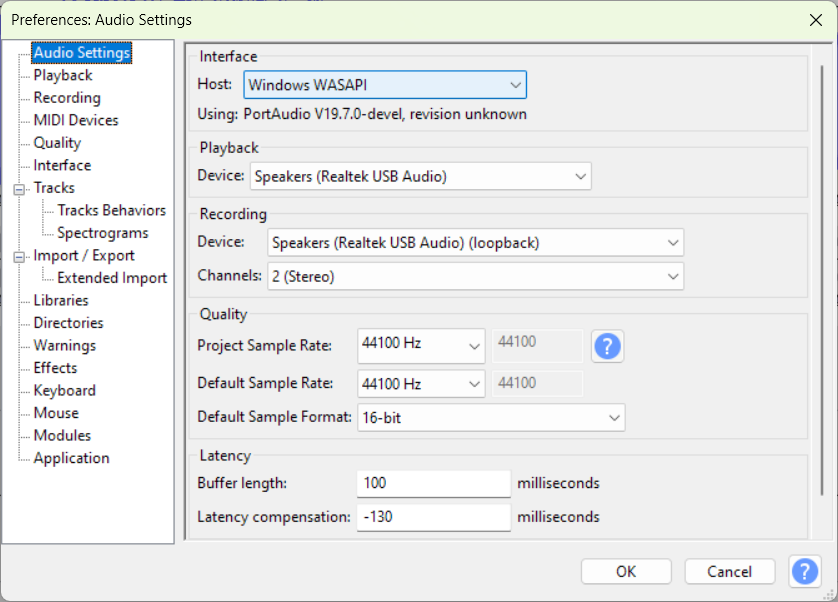Click the Cancel button
Viewport: 838px width, 602px height.
pos(729,571)
